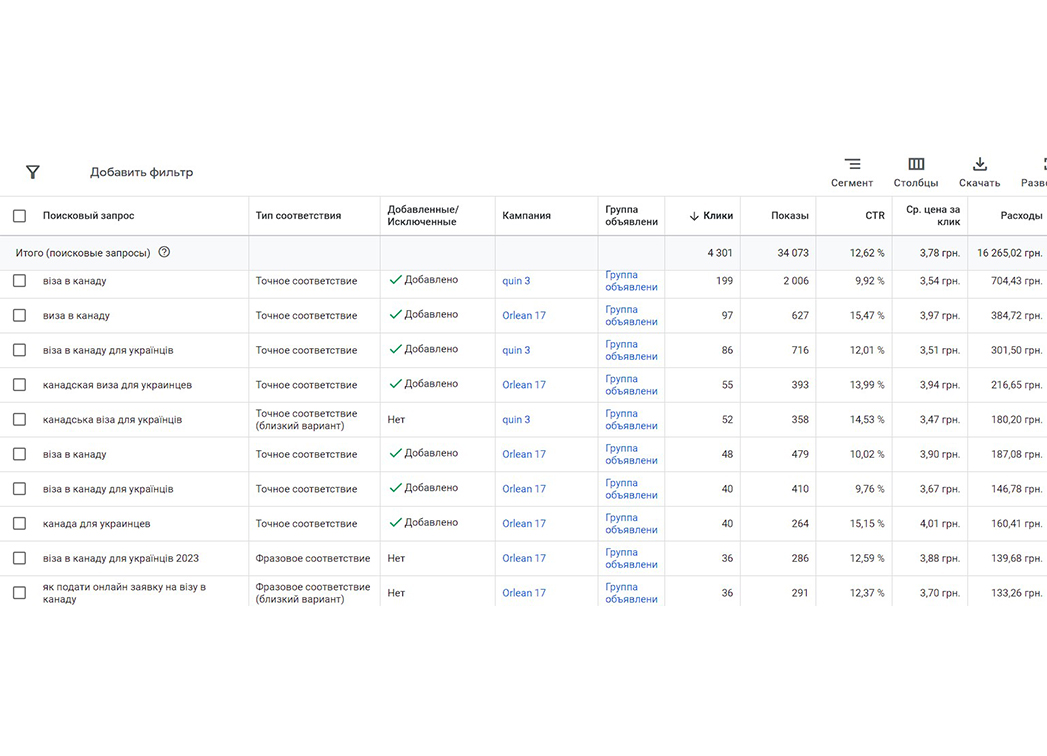The height and width of the screenshot is (756, 1047).
Task: Sort by Кампания column header
Action: pyautogui.click(x=526, y=216)
